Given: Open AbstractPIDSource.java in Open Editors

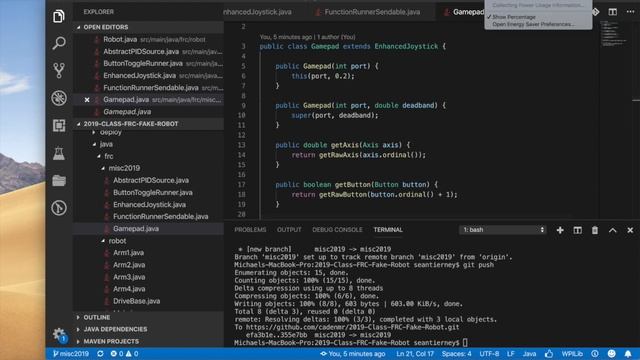Looking at the screenshot, I should click(x=149, y=51).
